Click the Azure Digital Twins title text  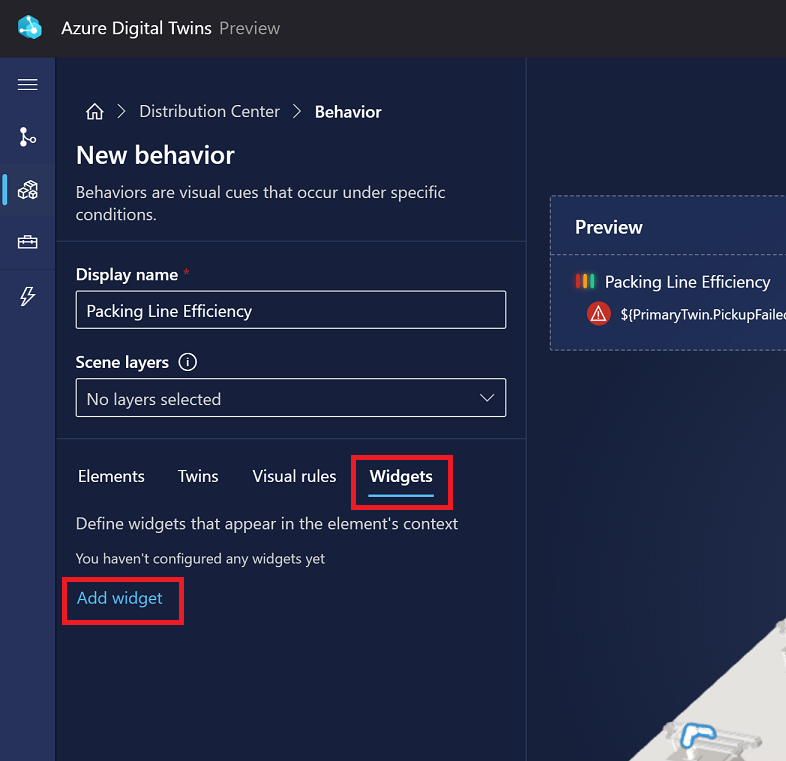click(136, 28)
